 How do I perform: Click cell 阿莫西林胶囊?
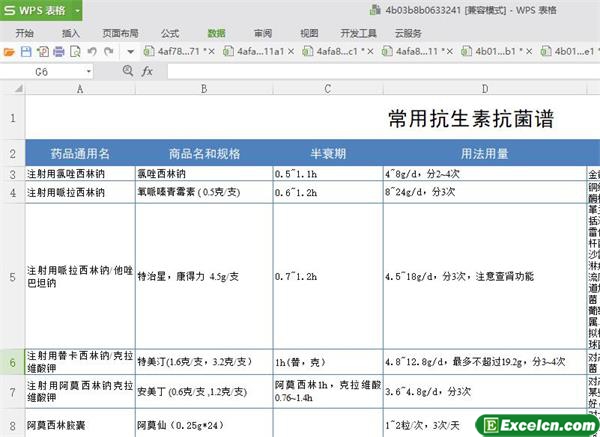click(80, 425)
